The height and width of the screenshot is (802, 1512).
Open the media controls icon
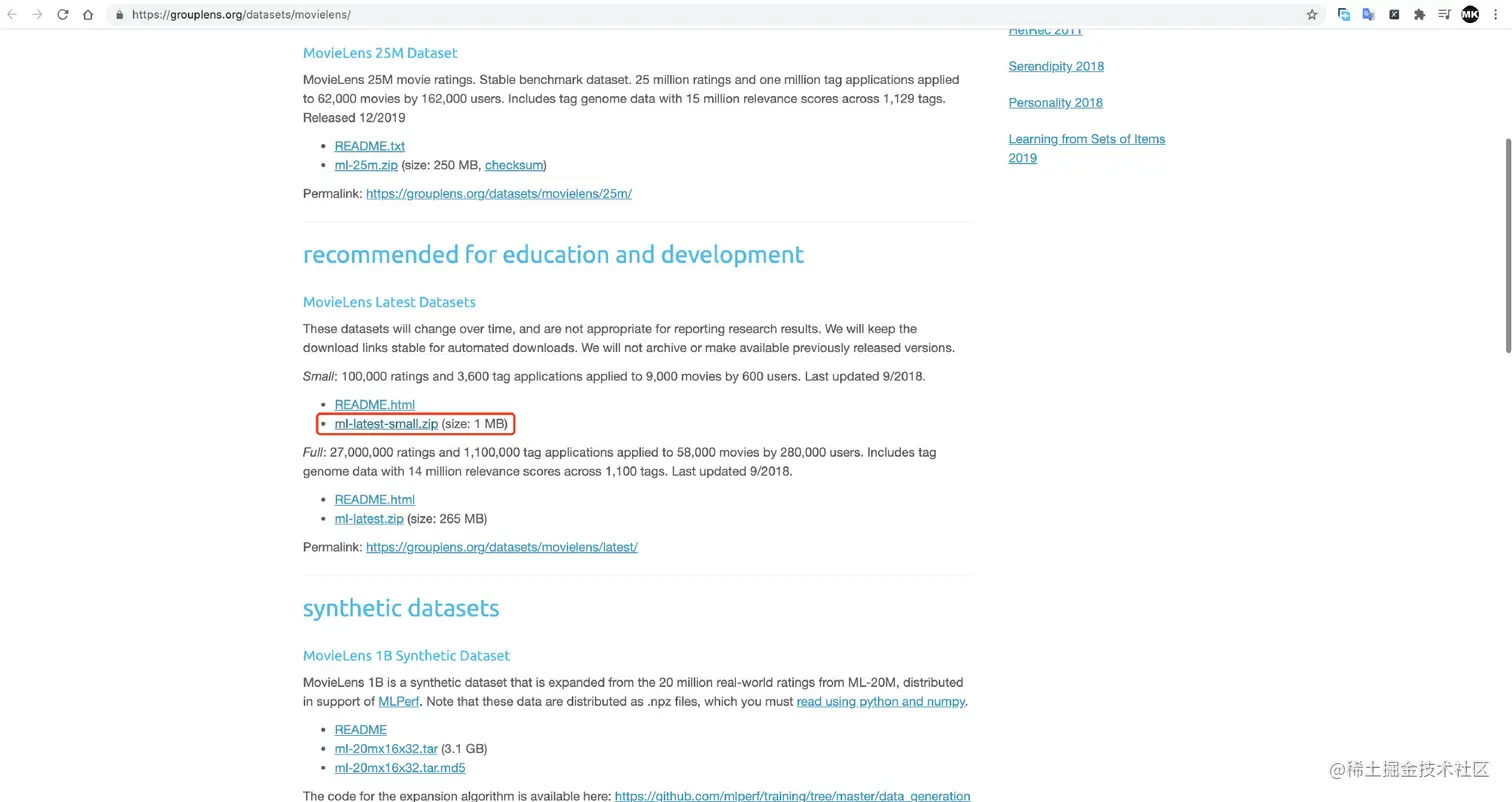coord(1444,15)
